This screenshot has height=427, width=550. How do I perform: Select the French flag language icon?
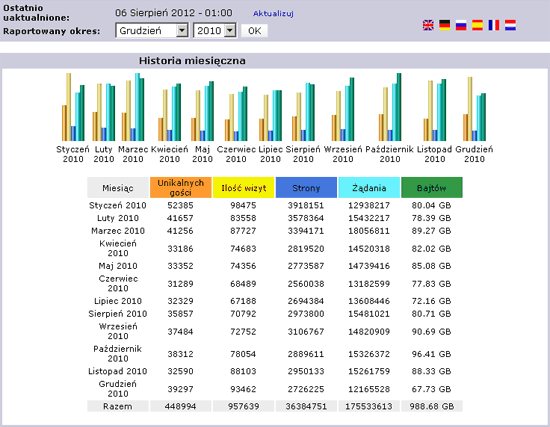click(x=494, y=25)
